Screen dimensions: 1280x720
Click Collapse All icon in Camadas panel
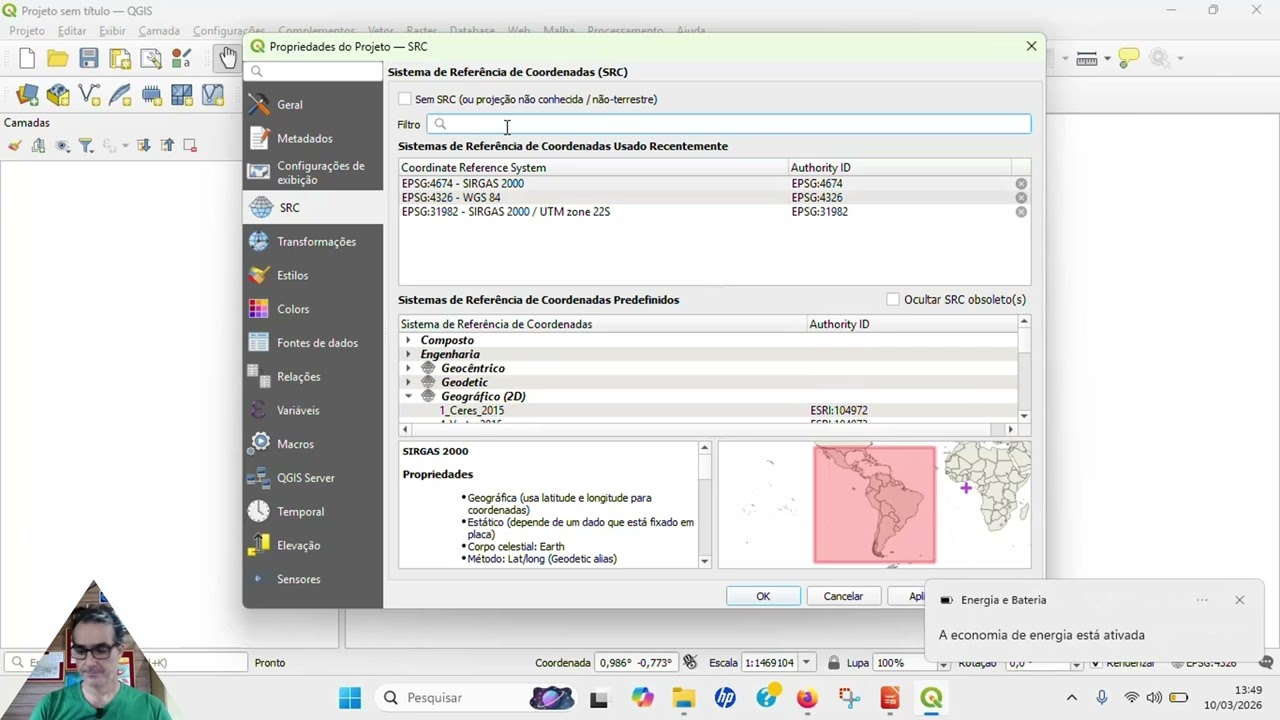[166, 145]
